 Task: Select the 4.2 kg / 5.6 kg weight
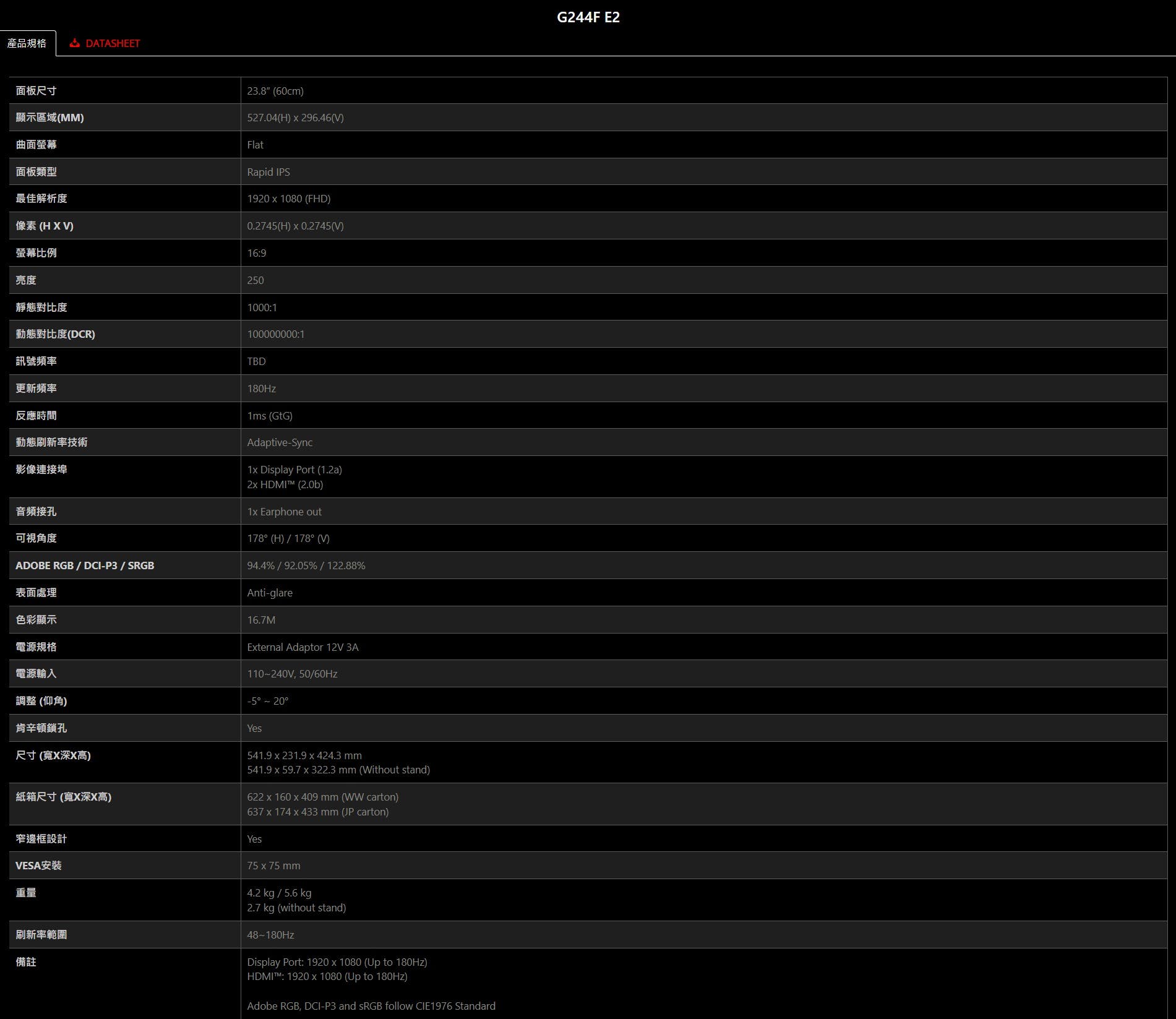tap(279, 893)
